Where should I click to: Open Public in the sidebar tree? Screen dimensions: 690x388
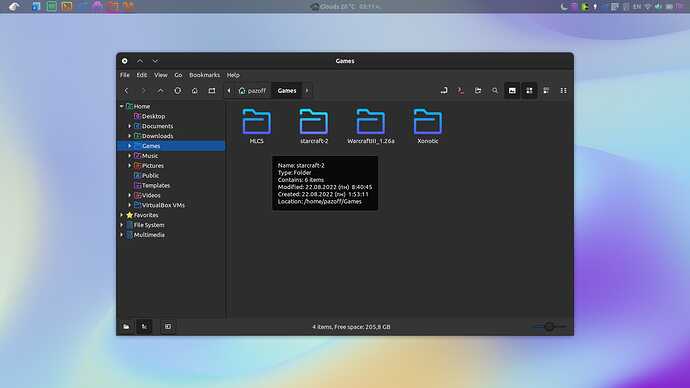point(147,176)
